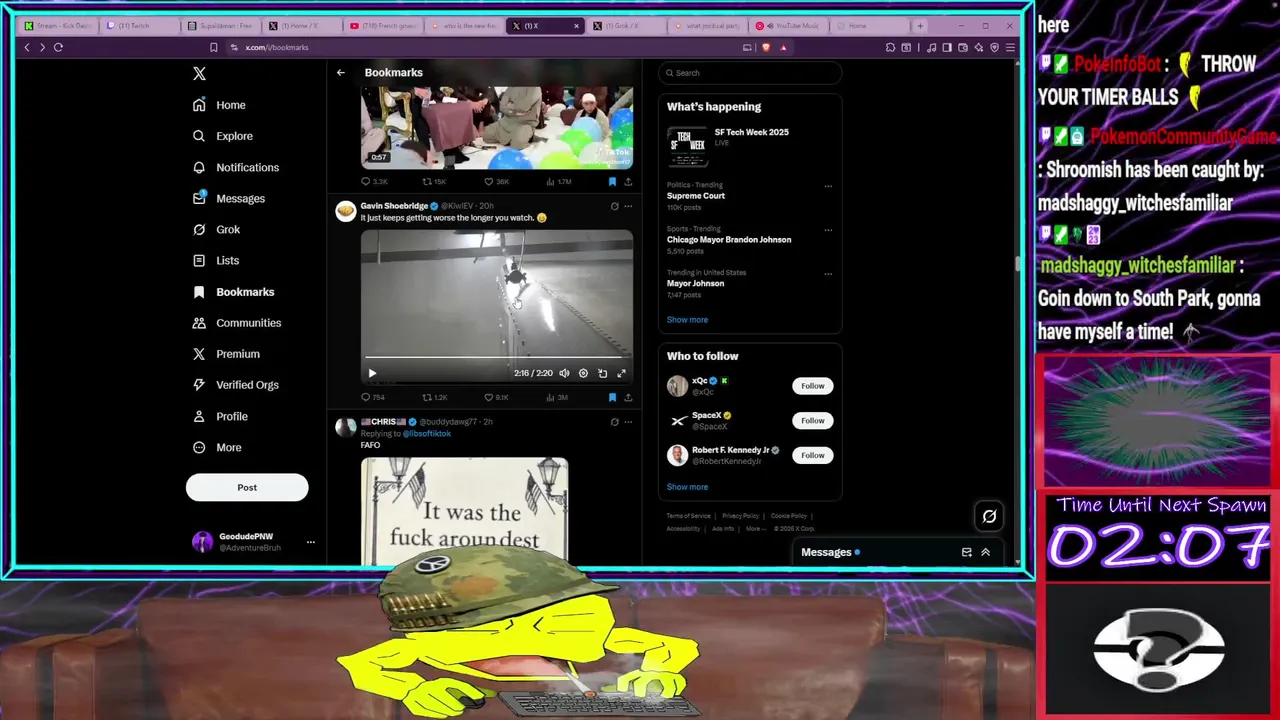Screen dimensions: 1280x720
Task: Click the Post button
Action: coord(247,487)
